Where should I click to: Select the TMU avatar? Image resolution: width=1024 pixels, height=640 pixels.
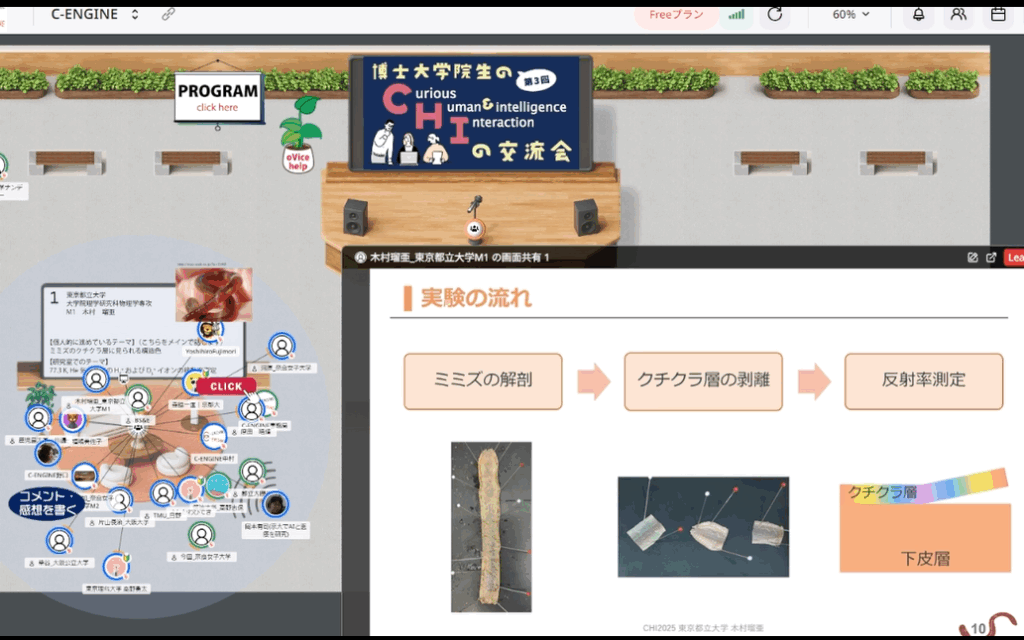163,493
